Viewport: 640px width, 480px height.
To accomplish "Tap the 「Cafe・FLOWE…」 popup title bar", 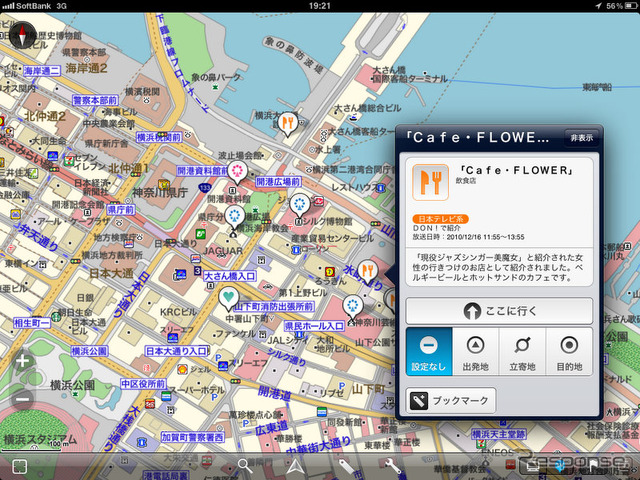I will tap(478, 138).
